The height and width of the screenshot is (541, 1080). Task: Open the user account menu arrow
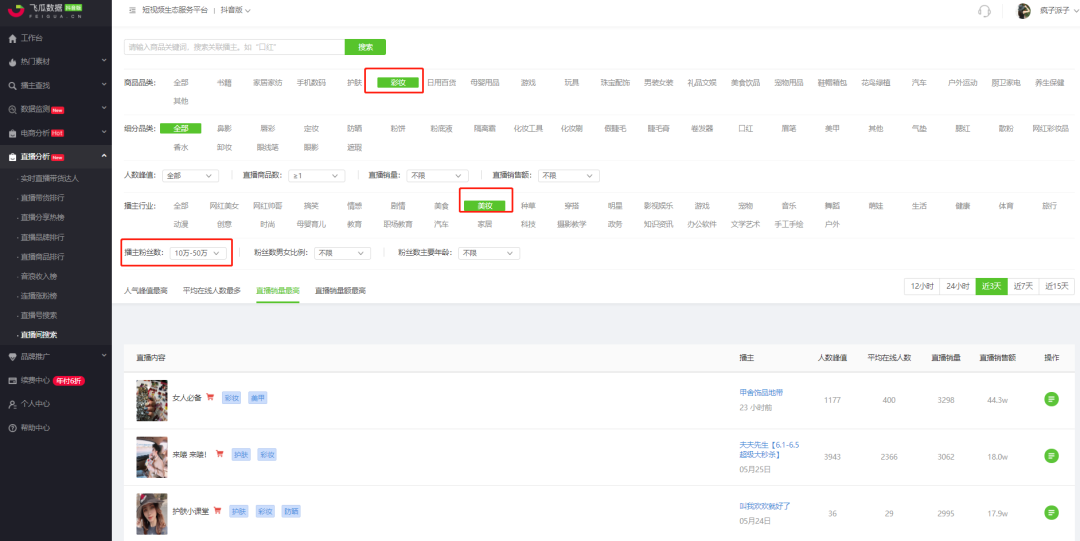click(x=1076, y=10)
